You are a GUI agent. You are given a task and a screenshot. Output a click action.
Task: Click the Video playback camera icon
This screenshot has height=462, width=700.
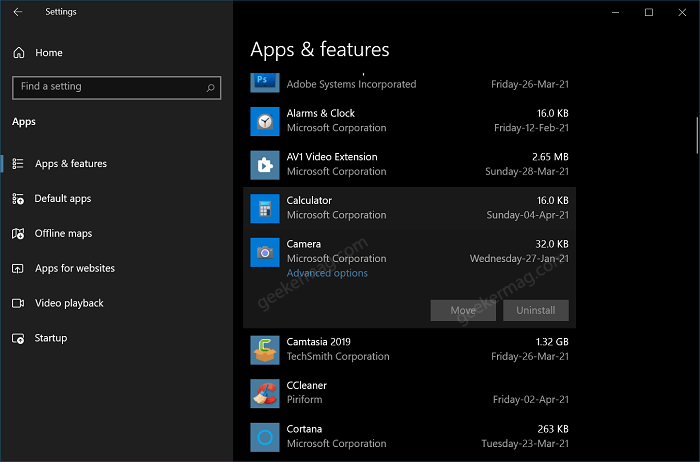coord(18,304)
